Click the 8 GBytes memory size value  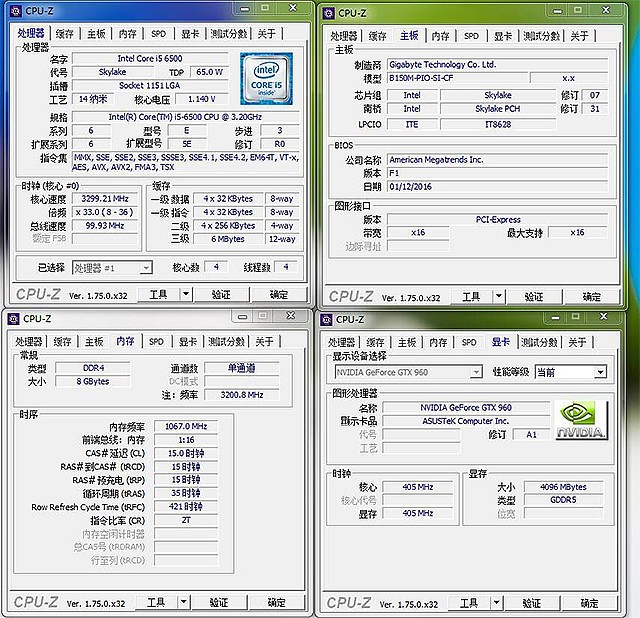tap(93, 381)
